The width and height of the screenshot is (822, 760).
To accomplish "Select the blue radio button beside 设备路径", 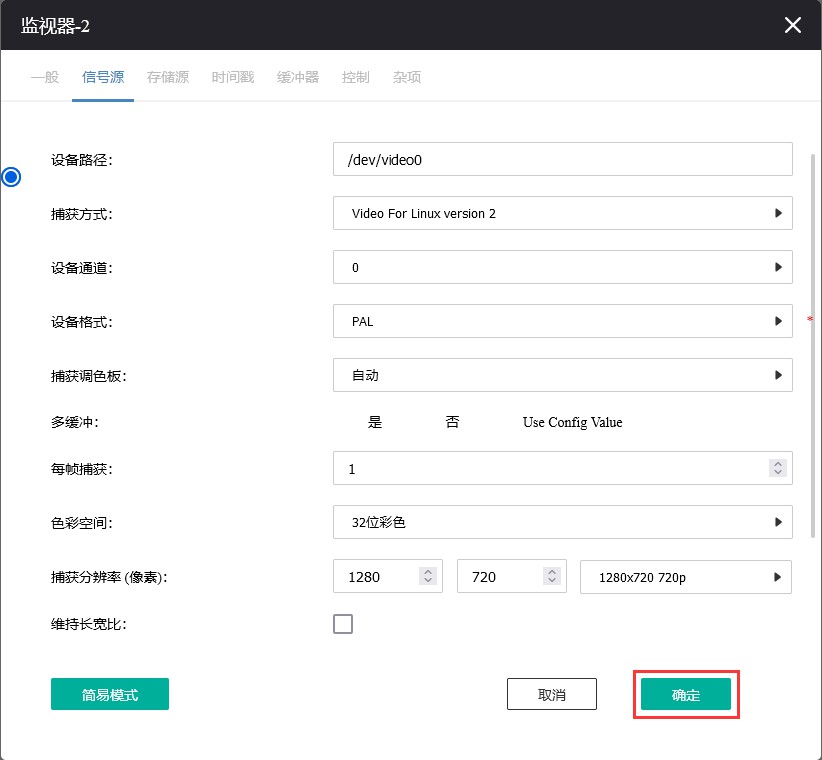I will click(x=11, y=177).
